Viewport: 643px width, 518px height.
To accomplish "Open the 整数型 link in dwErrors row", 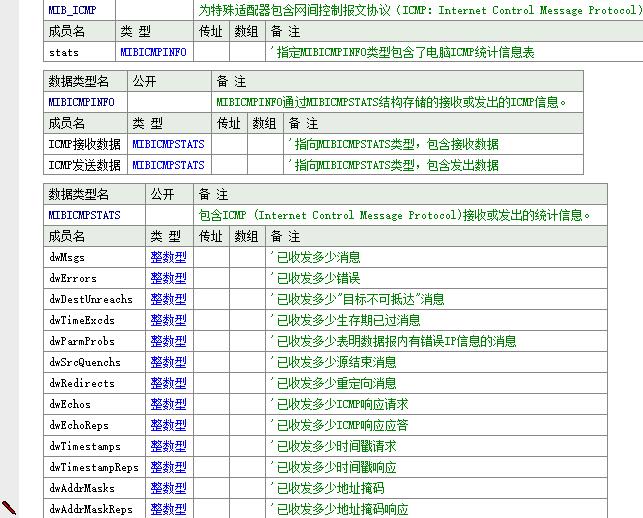I will (x=169, y=278).
